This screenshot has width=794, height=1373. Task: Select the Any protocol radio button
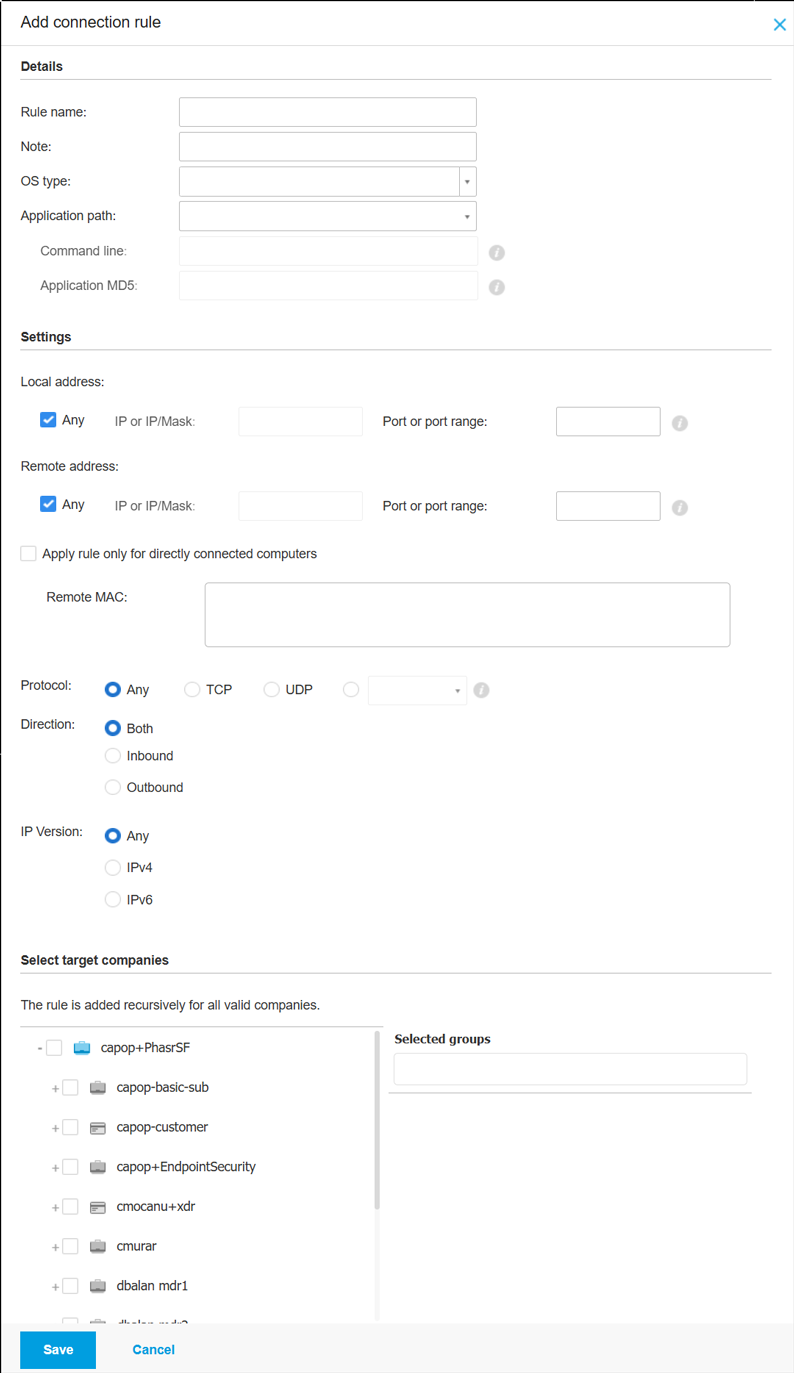[113, 689]
